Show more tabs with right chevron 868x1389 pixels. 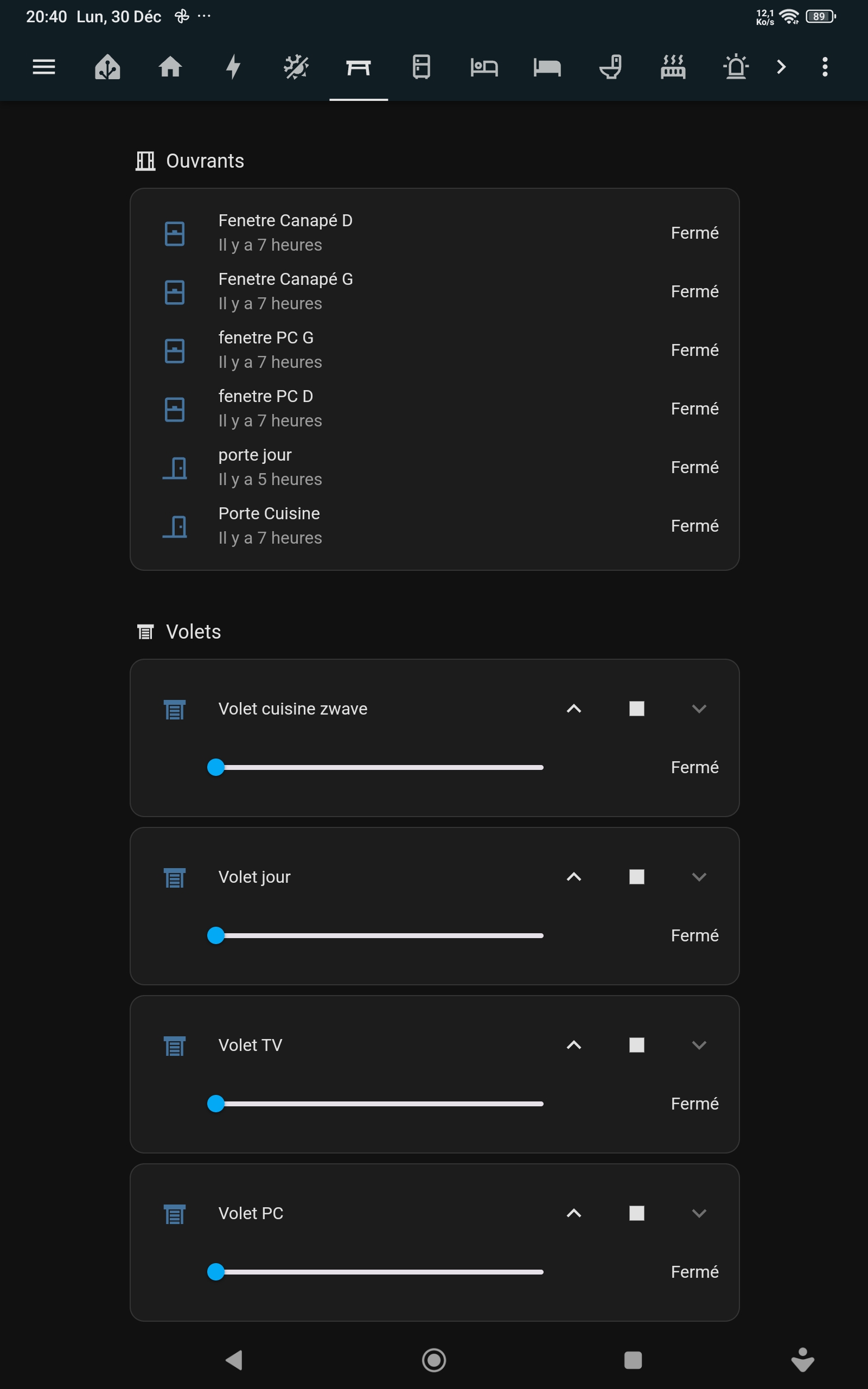coord(781,67)
